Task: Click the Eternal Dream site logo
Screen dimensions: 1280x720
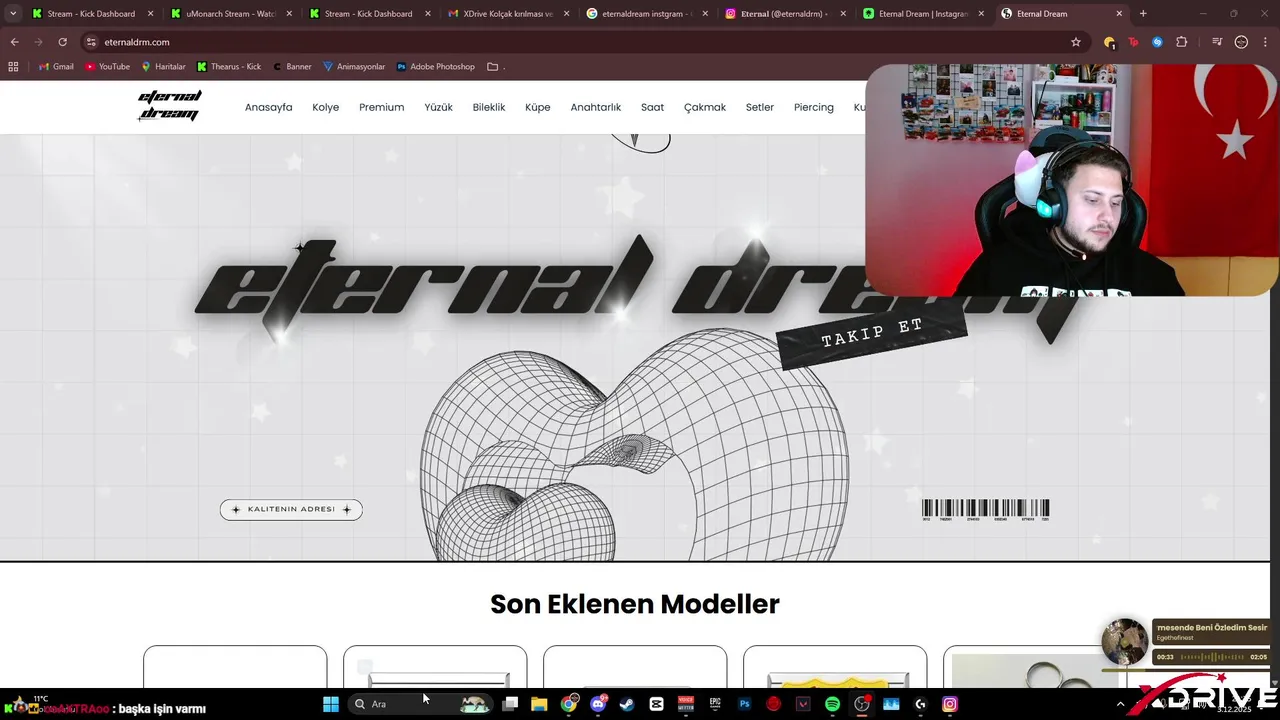Action: click(170, 106)
